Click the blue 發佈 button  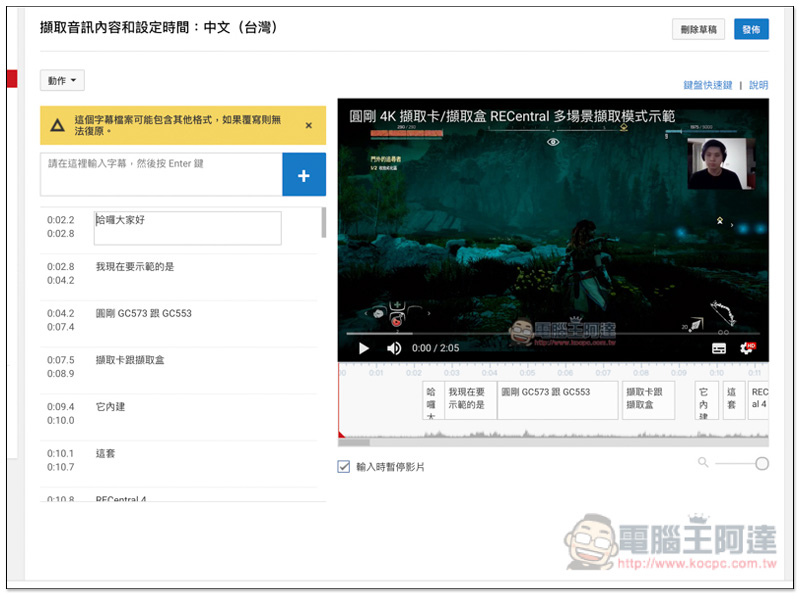pos(751,30)
